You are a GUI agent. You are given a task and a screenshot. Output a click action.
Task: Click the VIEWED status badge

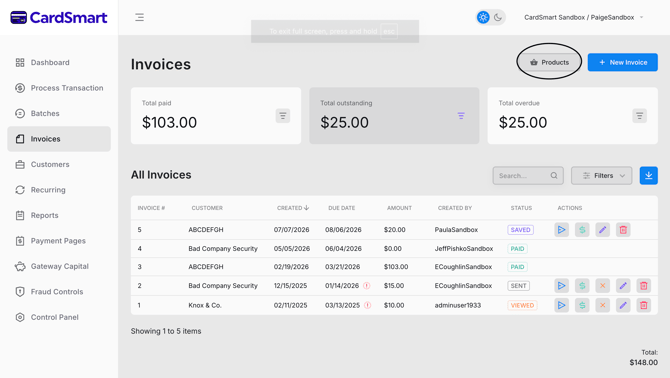[522, 305]
